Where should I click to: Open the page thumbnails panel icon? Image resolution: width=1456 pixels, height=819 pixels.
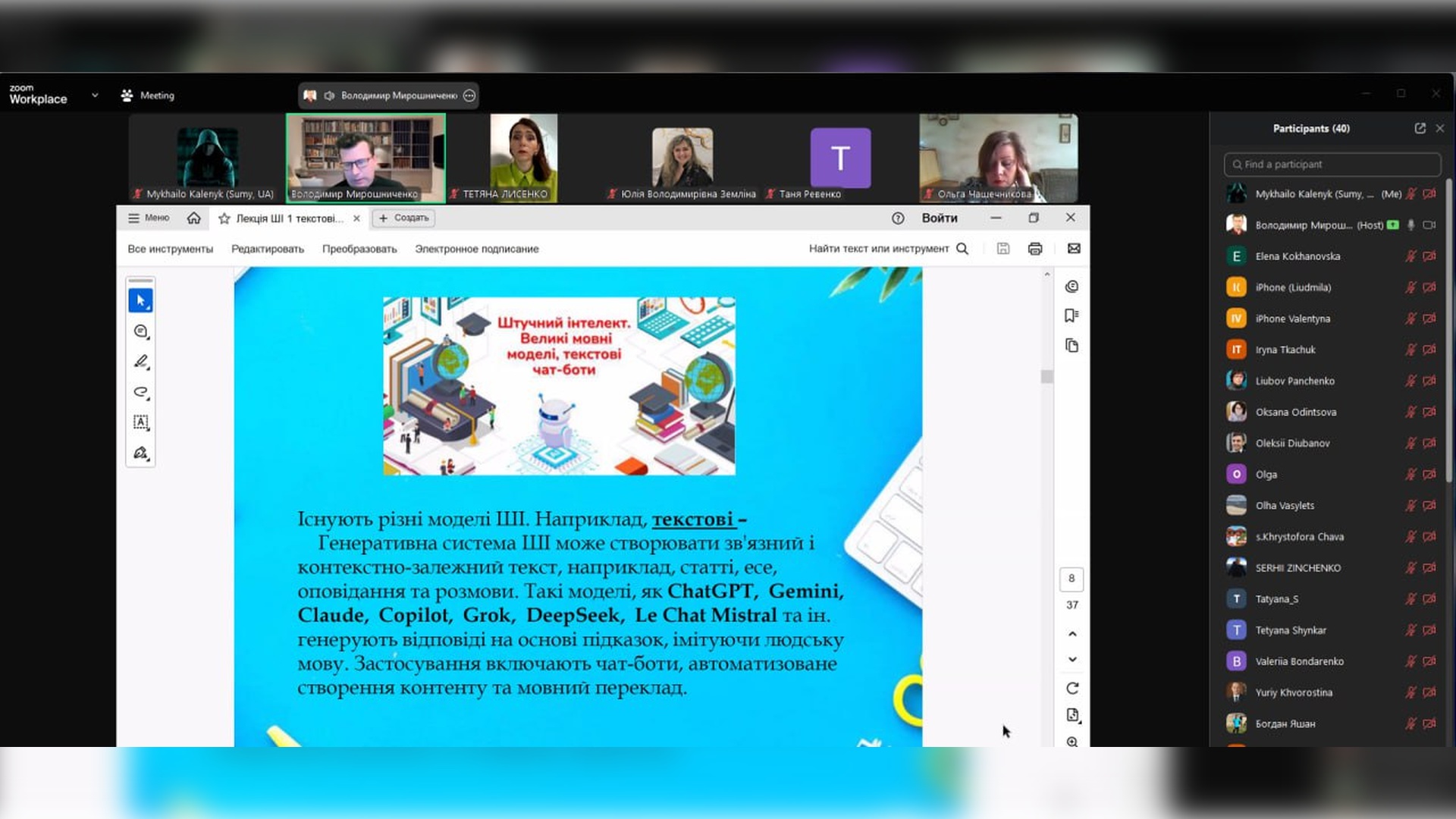click(1072, 346)
